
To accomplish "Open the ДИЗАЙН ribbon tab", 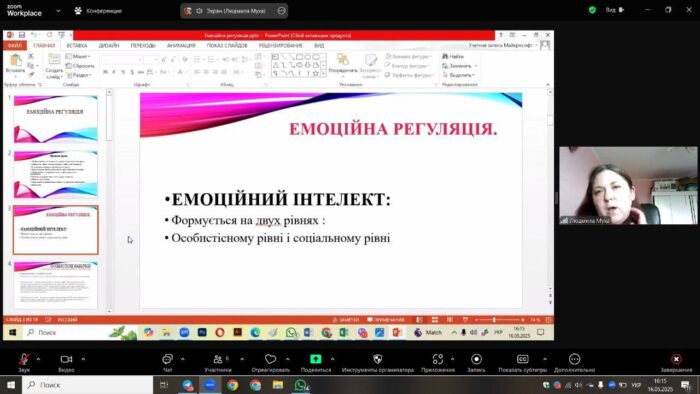I will [x=109, y=46].
